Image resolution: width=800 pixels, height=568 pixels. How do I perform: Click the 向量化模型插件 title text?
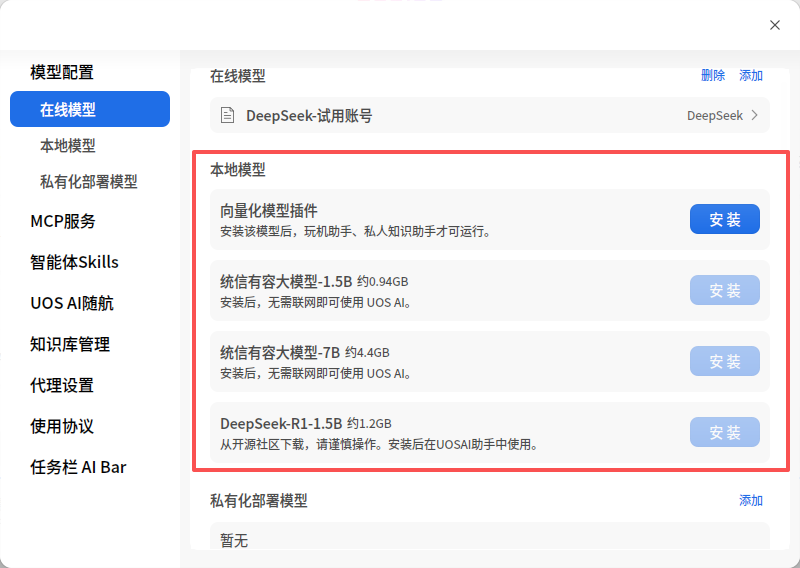tap(269, 210)
